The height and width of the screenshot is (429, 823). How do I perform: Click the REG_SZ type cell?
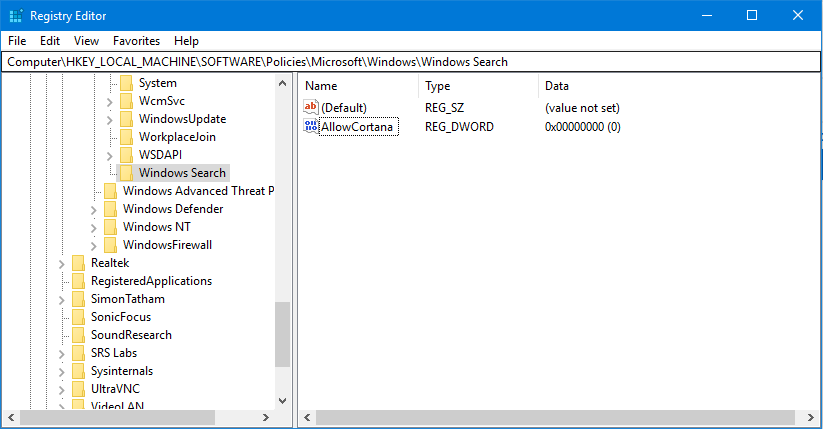(x=445, y=108)
